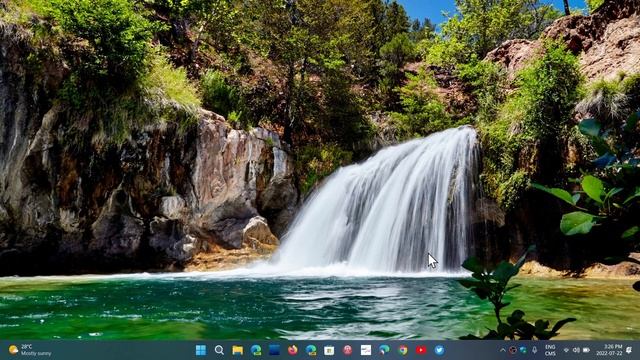Open the Edge icon right of Firefox
This screenshot has height=360, width=640.
click(311, 350)
